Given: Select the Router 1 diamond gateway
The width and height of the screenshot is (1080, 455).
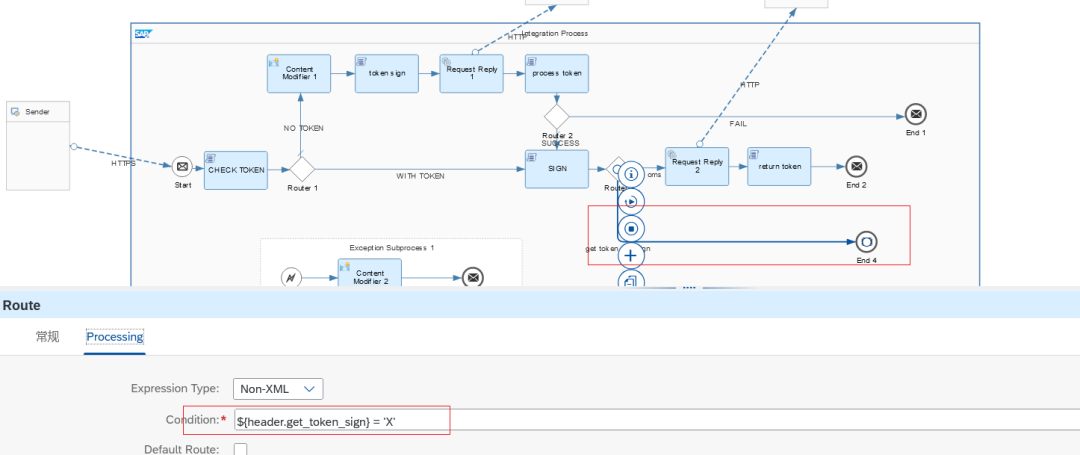Looking at the screenshot, I should 302,169.
